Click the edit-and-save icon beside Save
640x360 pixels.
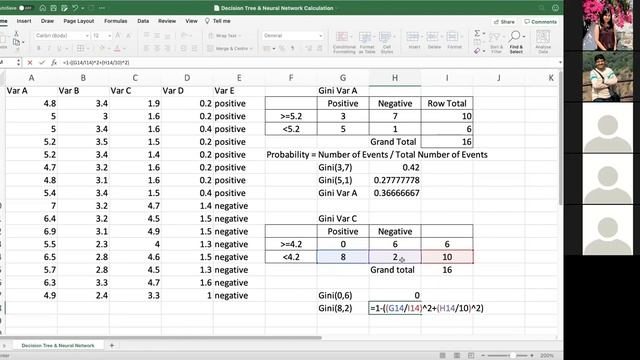click(64, 8)
